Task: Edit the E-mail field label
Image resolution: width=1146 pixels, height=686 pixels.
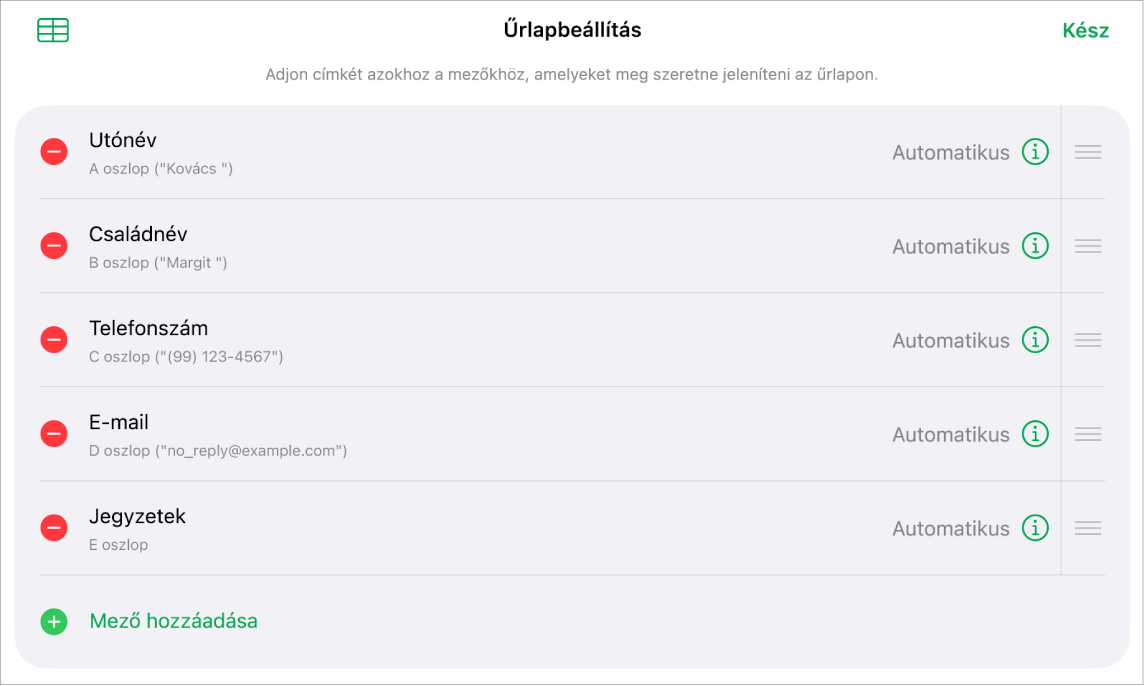Action: [118, 422]
